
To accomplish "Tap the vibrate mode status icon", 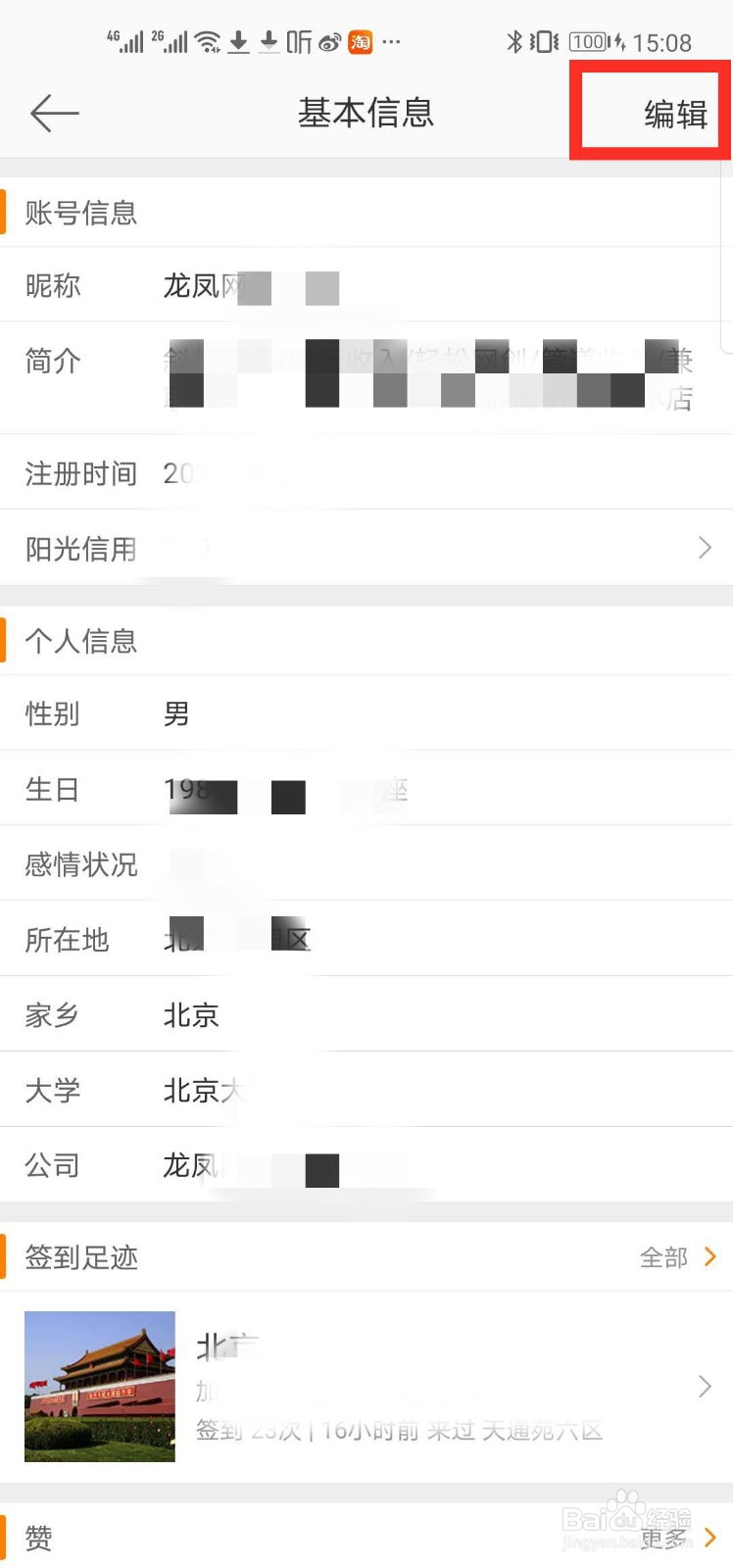I will [544, 42].
